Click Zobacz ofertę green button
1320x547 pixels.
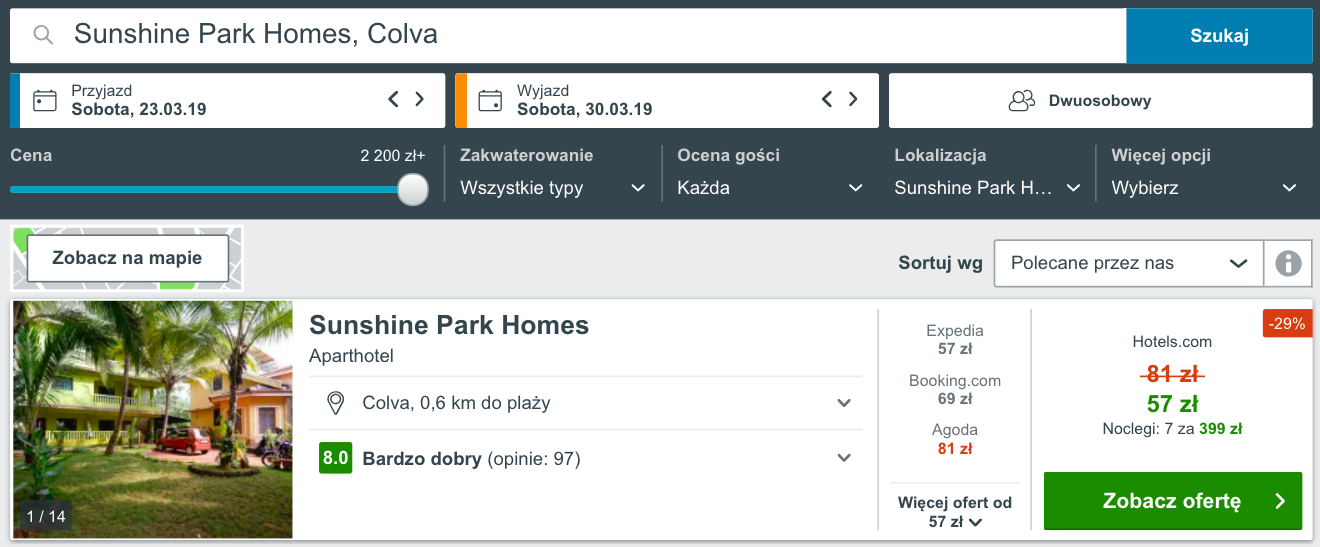tap(1172, 501)
